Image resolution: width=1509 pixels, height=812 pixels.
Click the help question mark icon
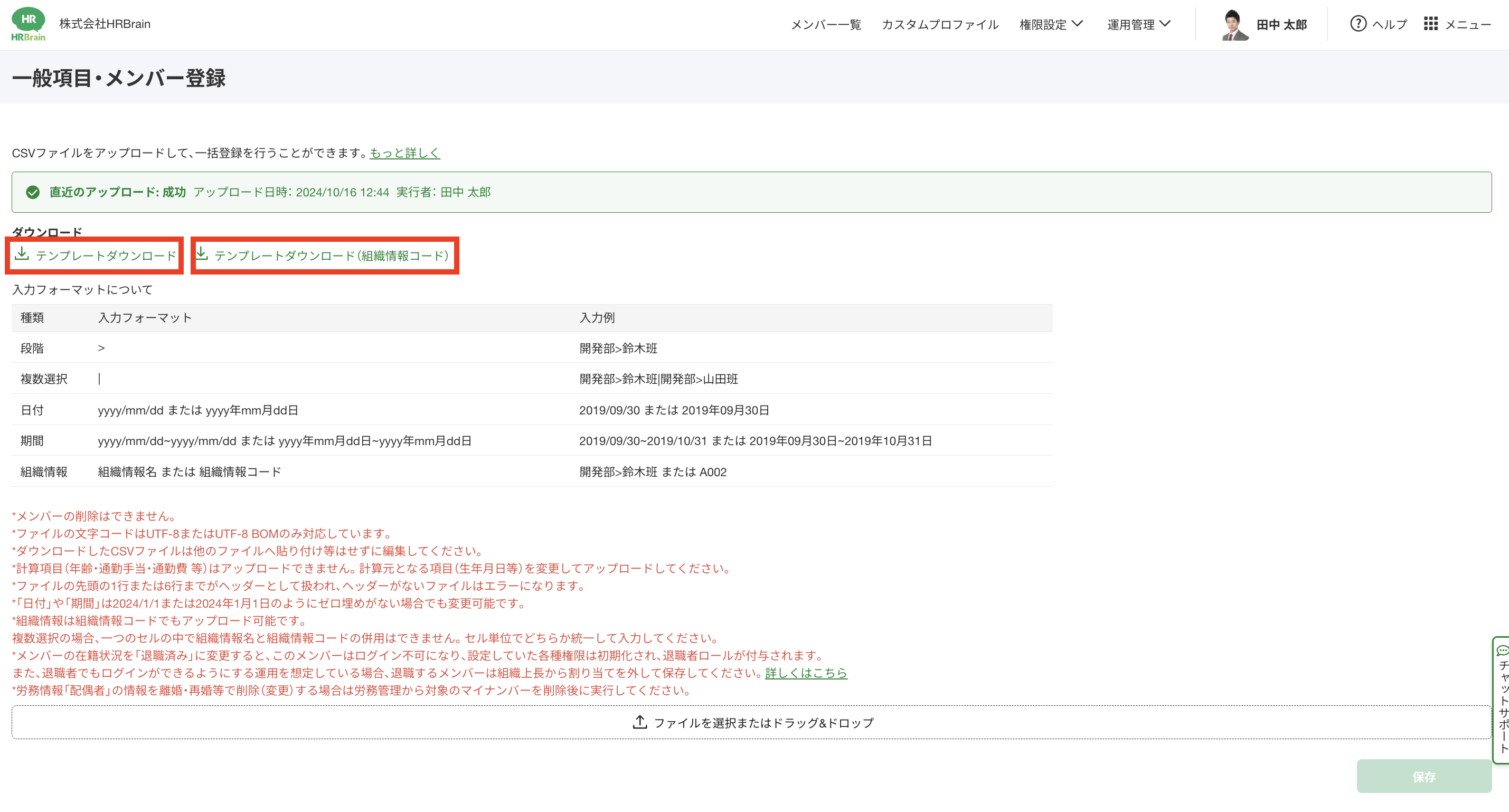click(1358, 24)
